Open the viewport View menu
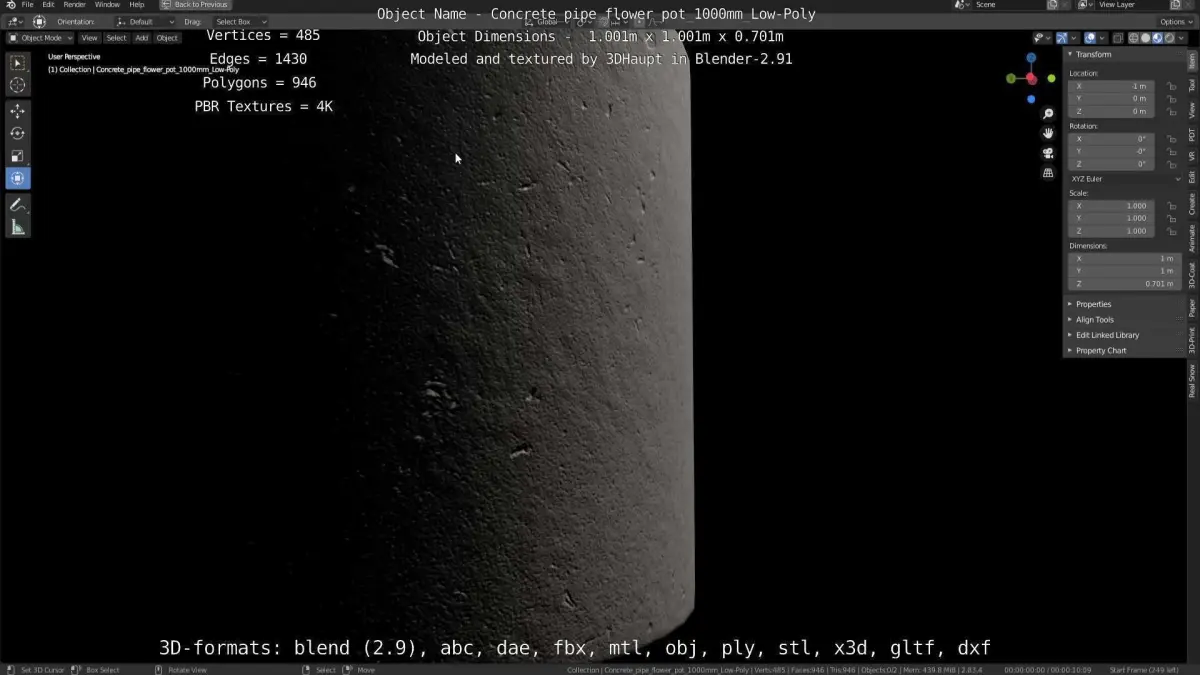 89,38
